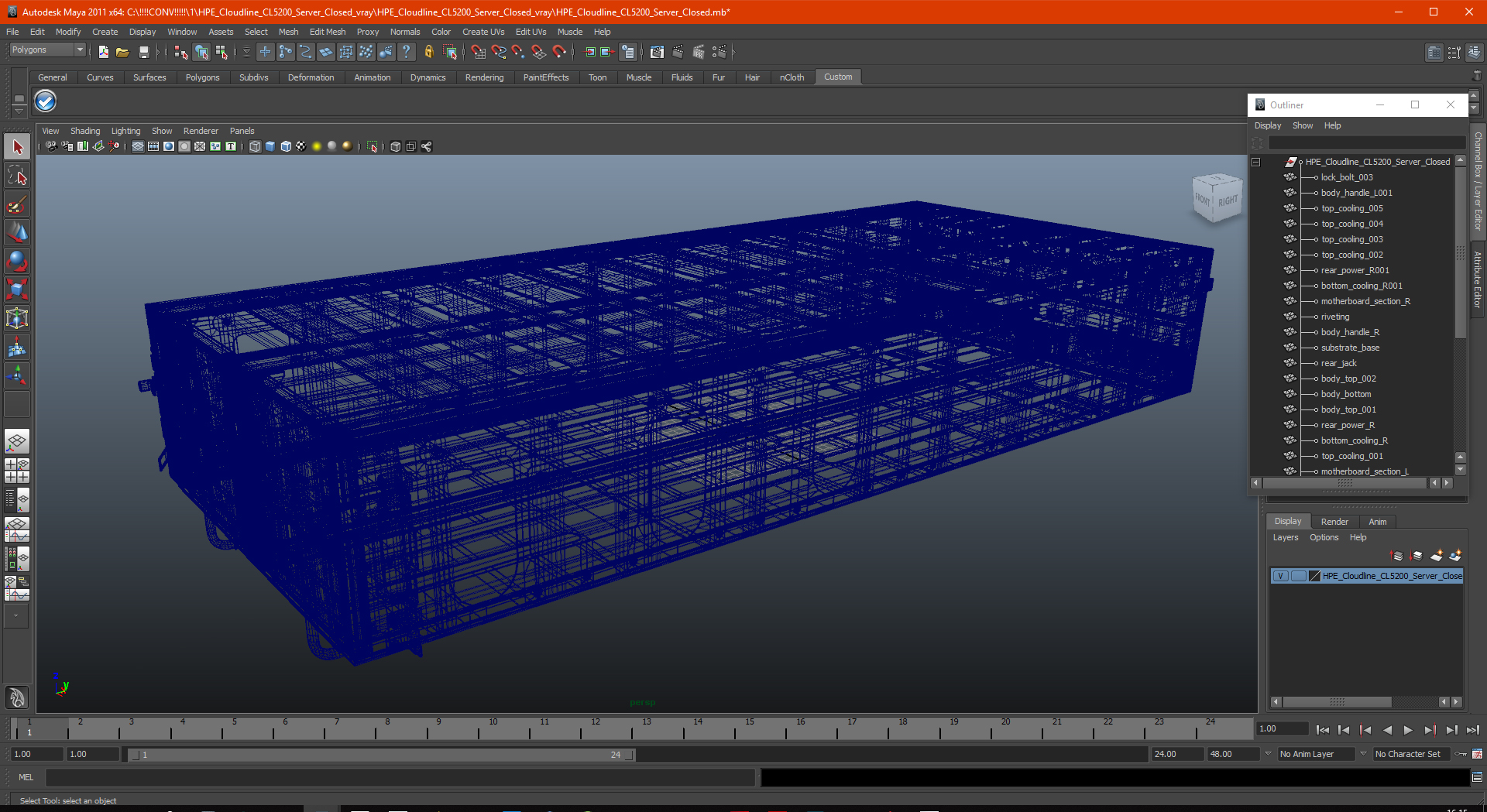The height and width of the screenshot is (812, 1487).
Task: Pick the Rotate tool
Action: pos(17,262)
